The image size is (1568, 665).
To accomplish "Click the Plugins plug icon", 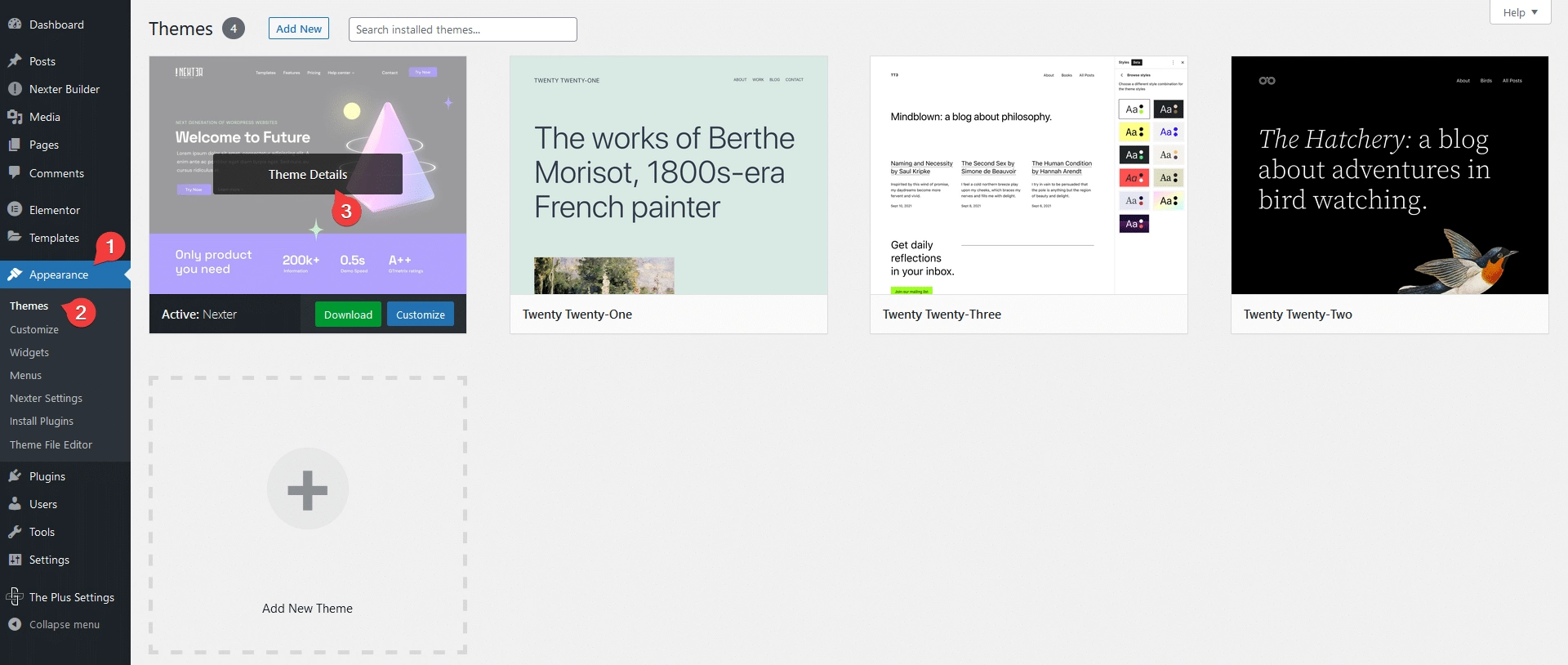I will click(15, 476).
